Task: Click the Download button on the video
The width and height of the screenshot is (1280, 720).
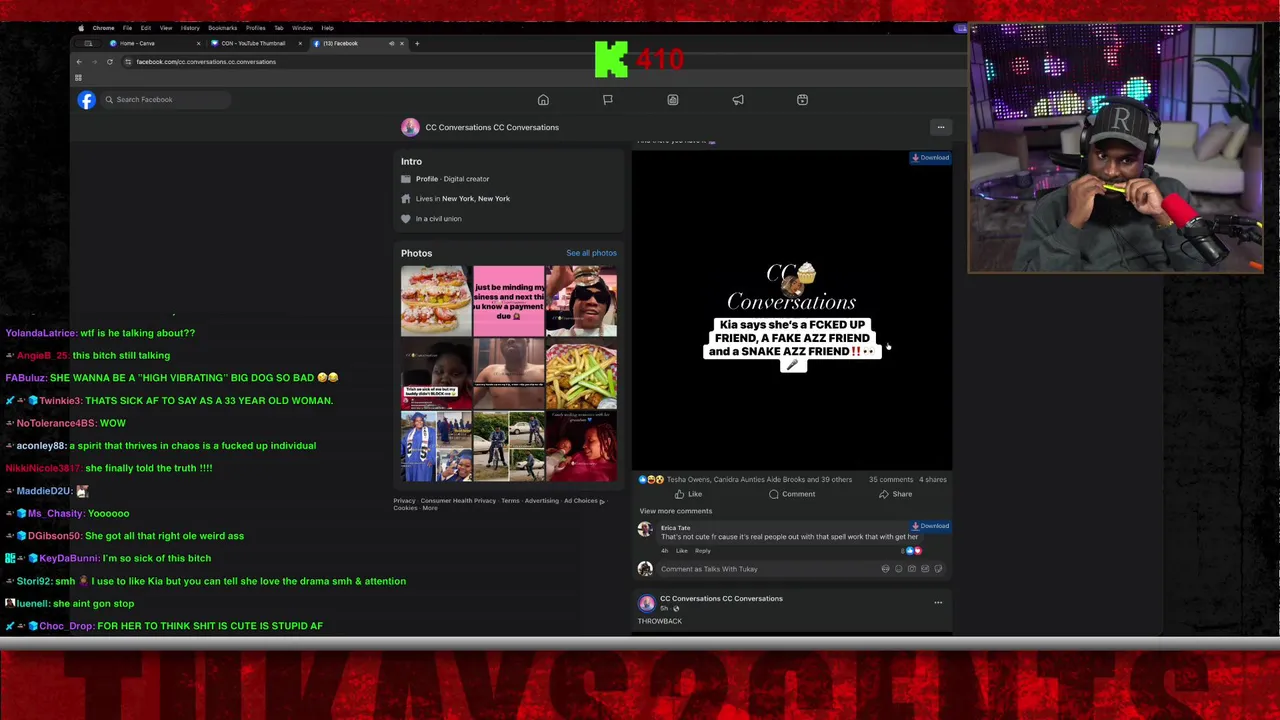Action: point(930,157)
